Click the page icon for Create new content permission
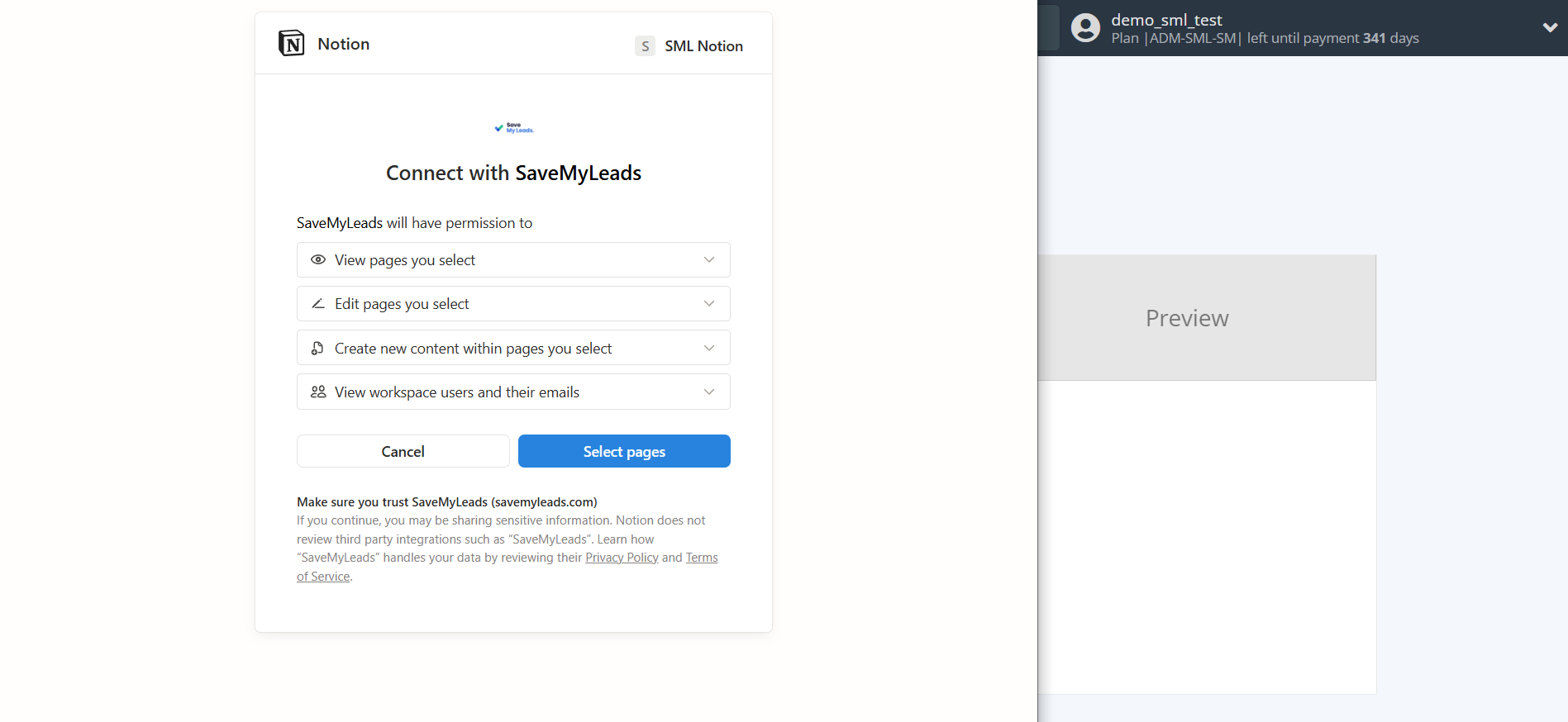Screen dimensions: 1568x722 click(x=317, y=348)
